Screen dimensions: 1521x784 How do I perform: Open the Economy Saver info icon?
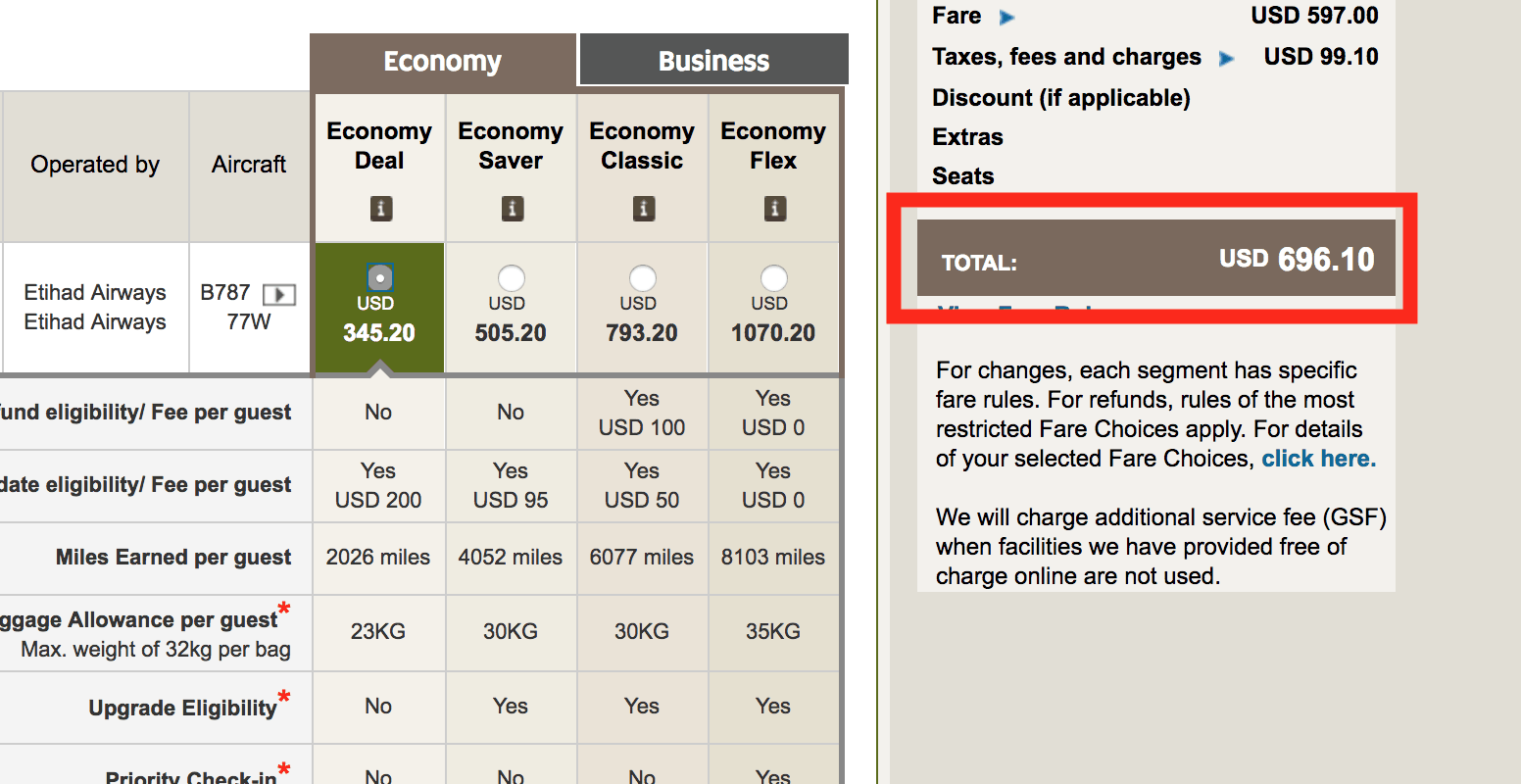512,209
